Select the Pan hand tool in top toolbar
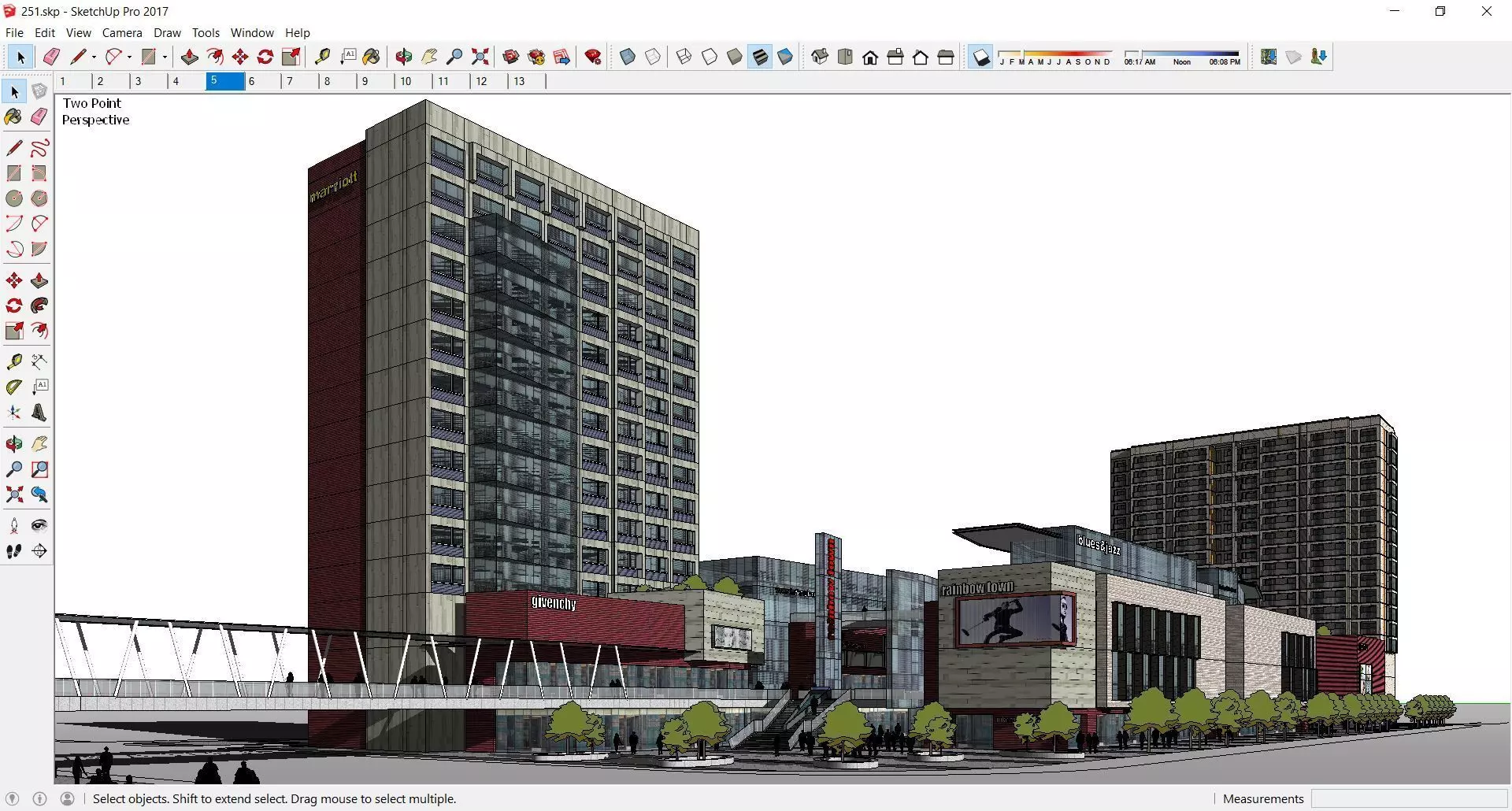 [x=429, y=57]
